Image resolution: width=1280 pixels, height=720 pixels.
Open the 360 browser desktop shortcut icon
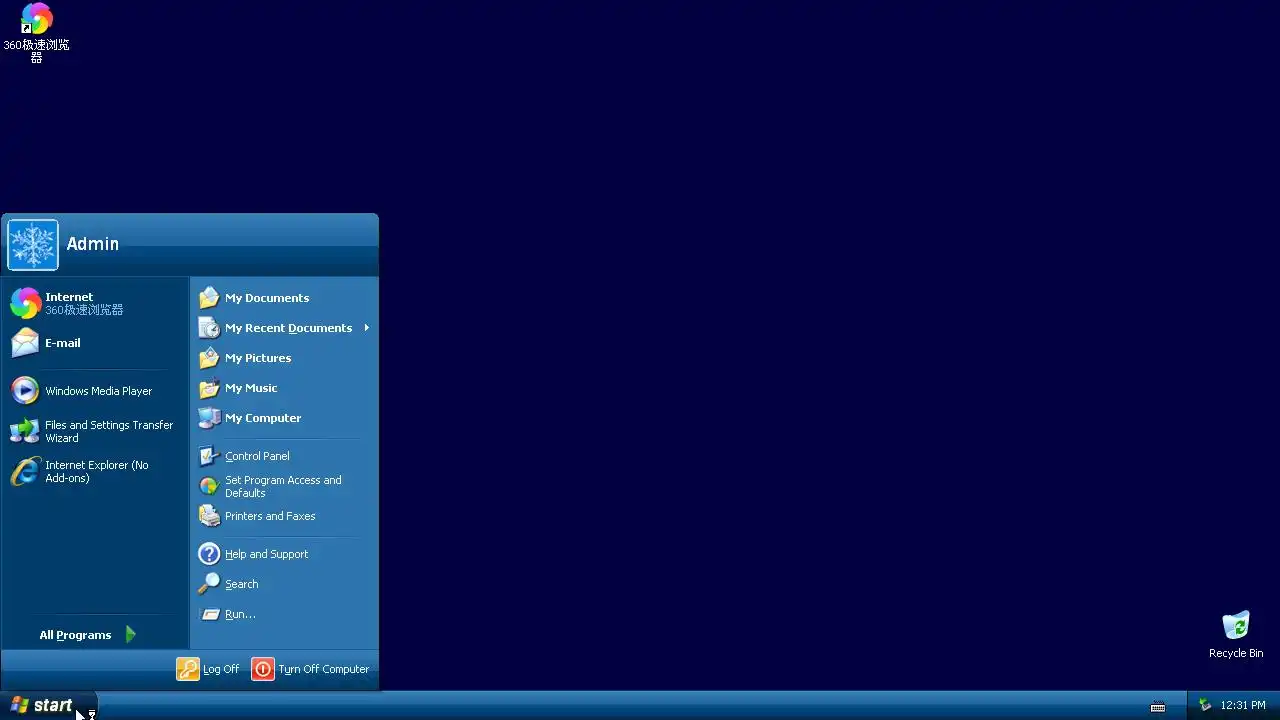tap(37, 19)
